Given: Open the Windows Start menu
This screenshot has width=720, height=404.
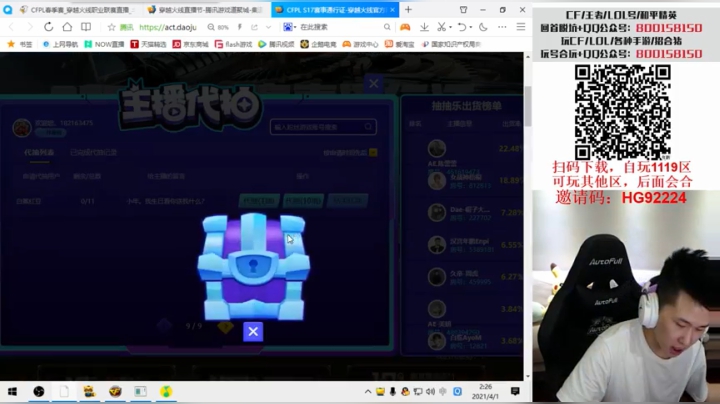Looking at the screenshot, I should [12, 392].
